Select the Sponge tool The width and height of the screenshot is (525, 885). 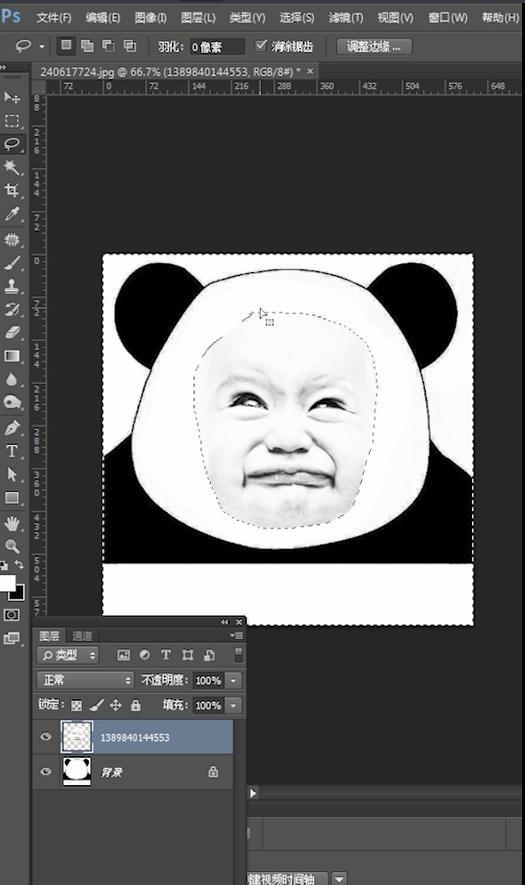coord(12,402)
